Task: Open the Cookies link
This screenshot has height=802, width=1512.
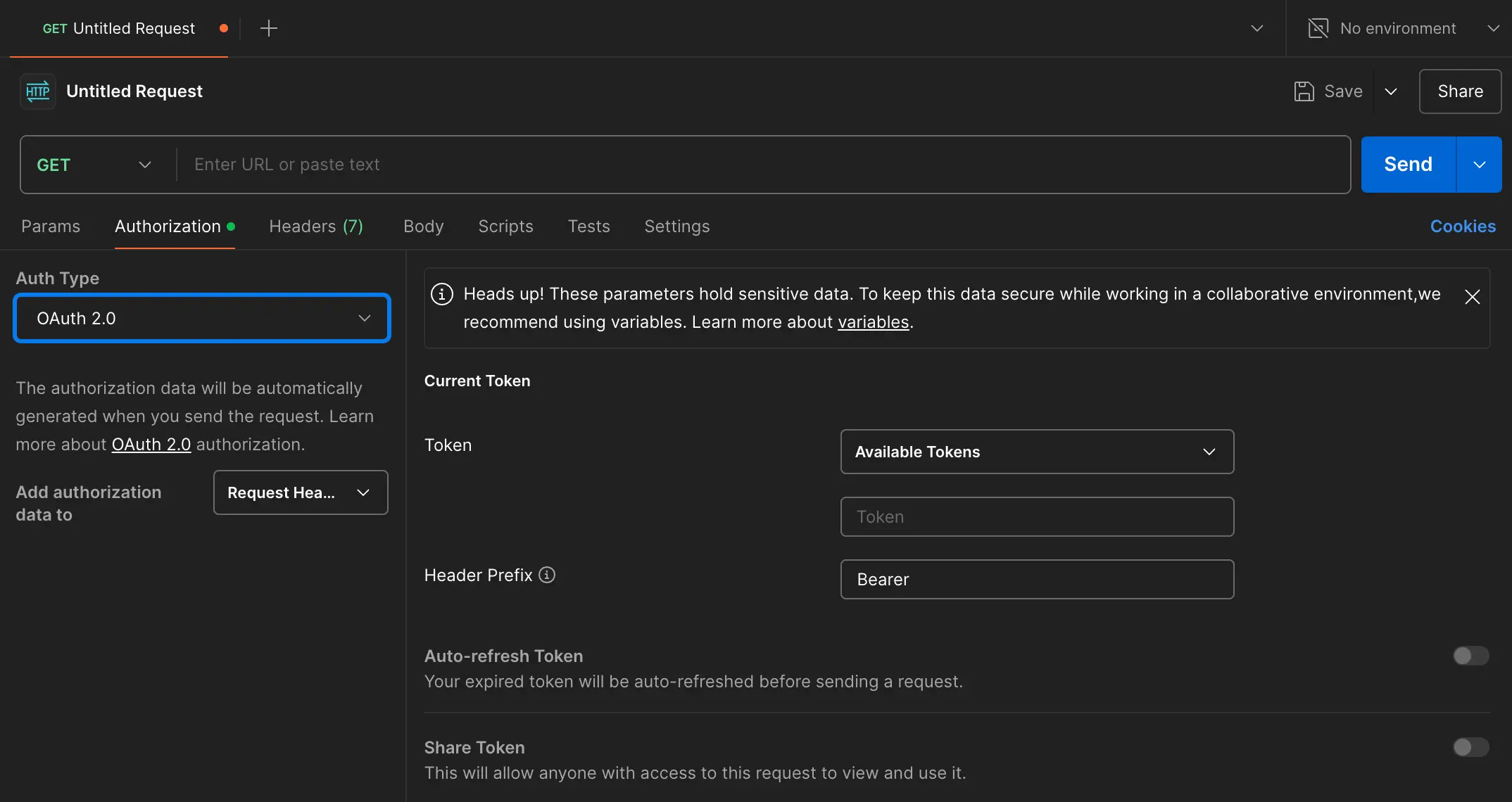Action: point(1462,227)
